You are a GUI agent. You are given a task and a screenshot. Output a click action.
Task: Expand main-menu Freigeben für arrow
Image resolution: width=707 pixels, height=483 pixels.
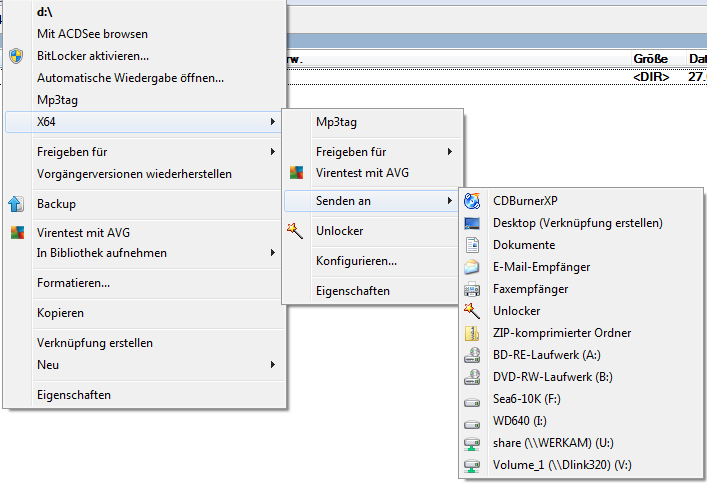coord(272,152)
